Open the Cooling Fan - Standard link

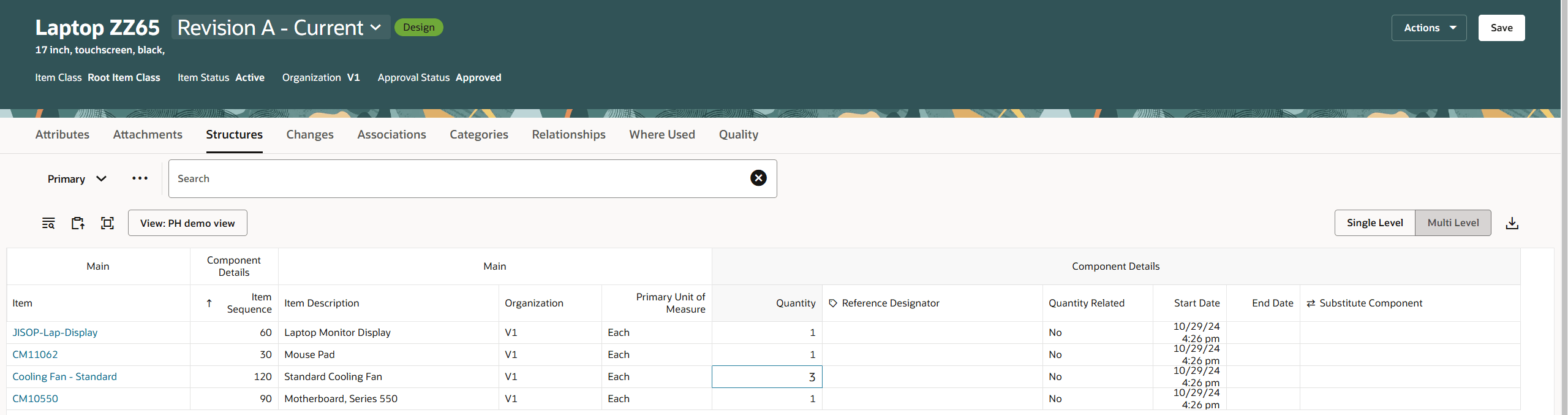64,377
